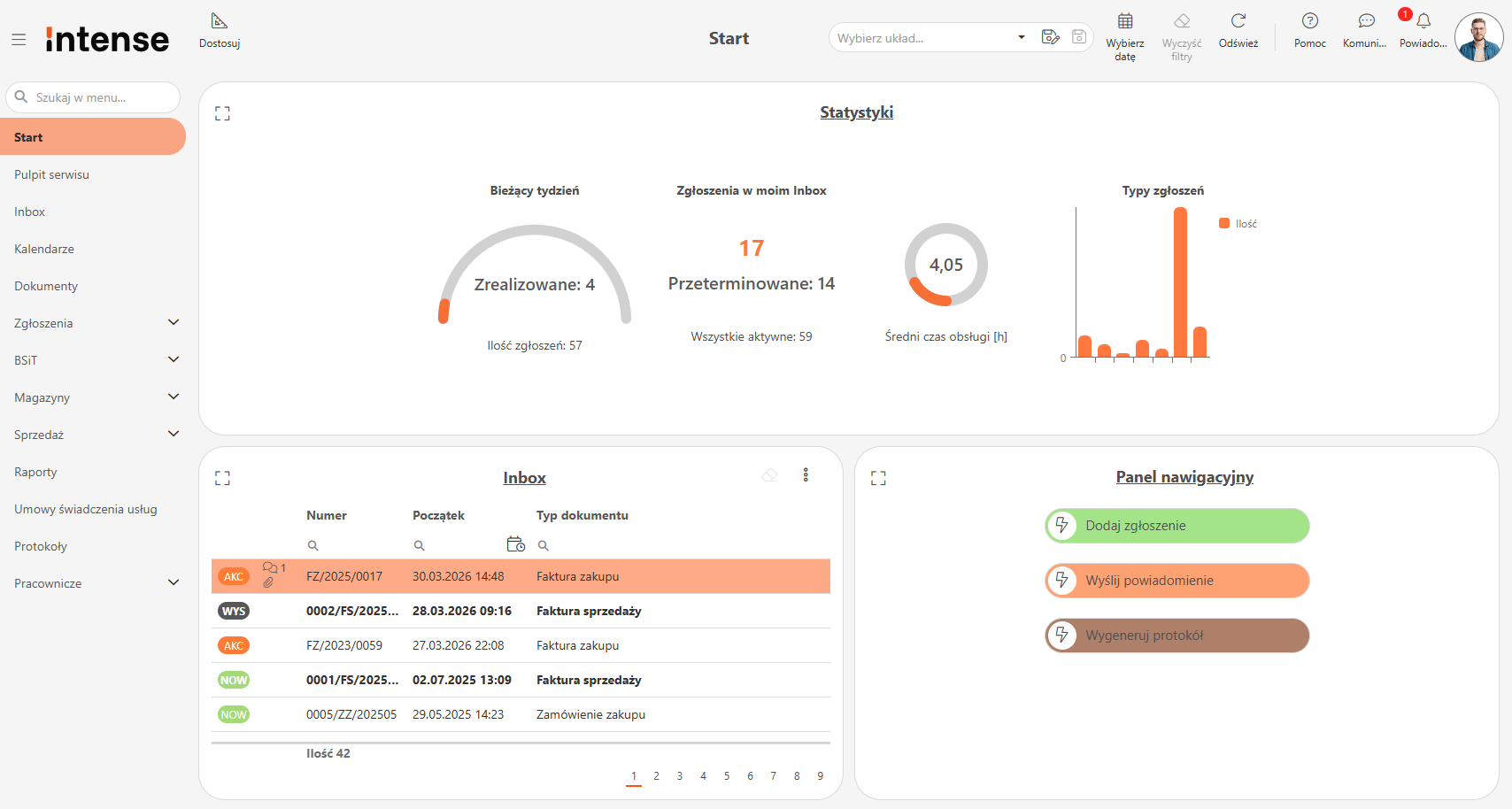Click the Dodaj zgłoszenie button
This screenshot has width=1512, height=809.
tap(1176, 526)
